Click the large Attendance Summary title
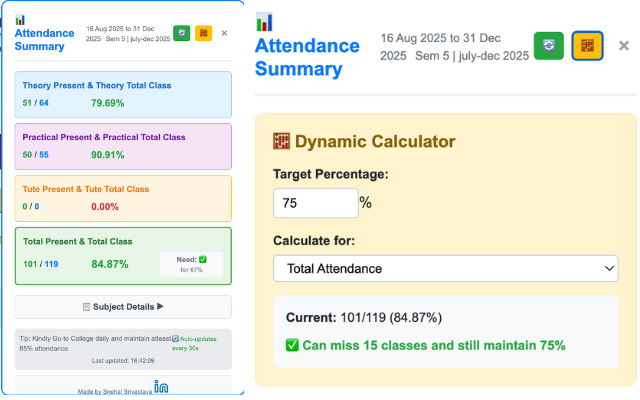Screen dimensions: 640x400 pos(307,57)
